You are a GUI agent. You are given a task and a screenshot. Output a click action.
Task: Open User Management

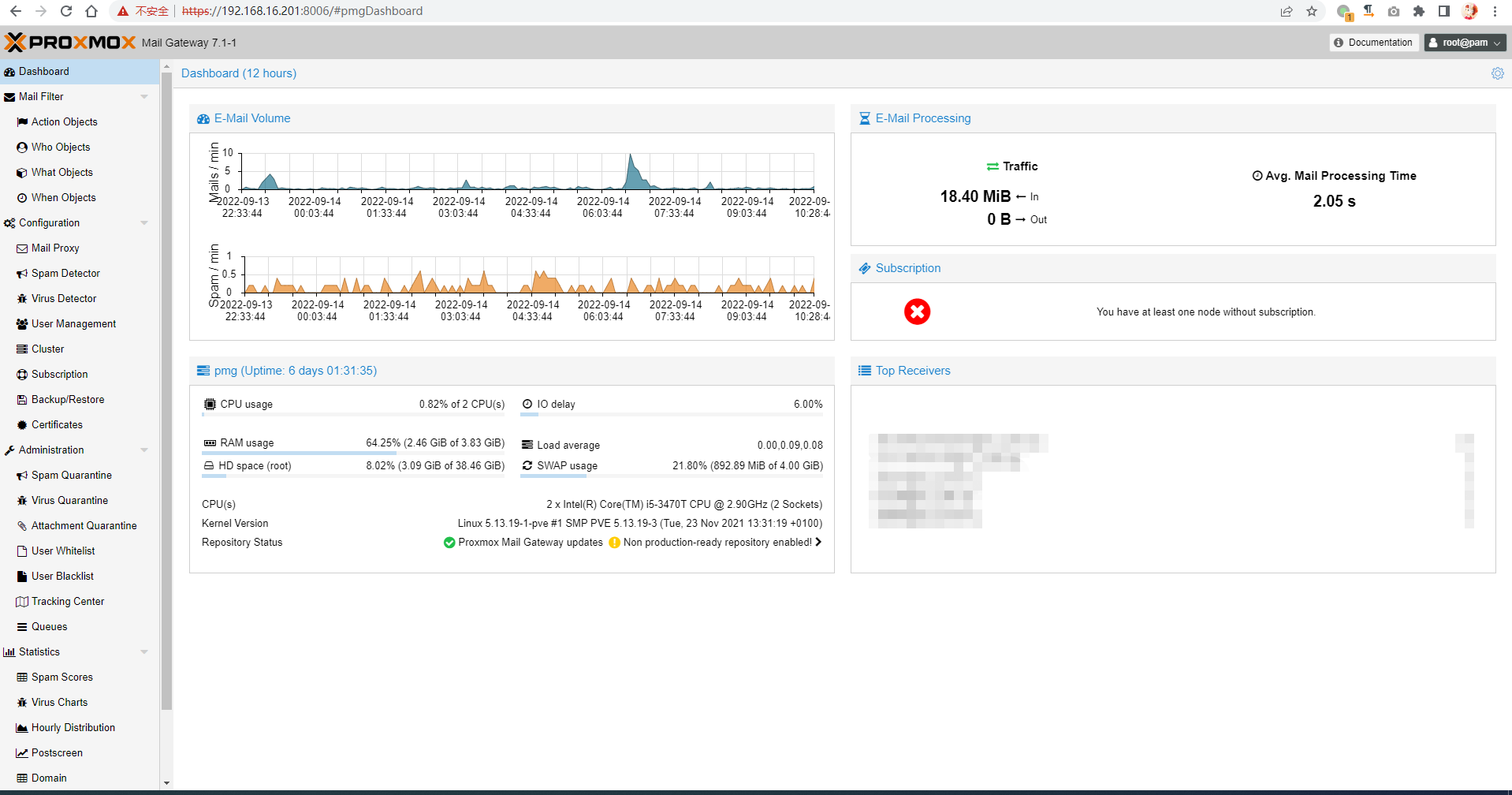pyautogui.click(x=73, y=323)
